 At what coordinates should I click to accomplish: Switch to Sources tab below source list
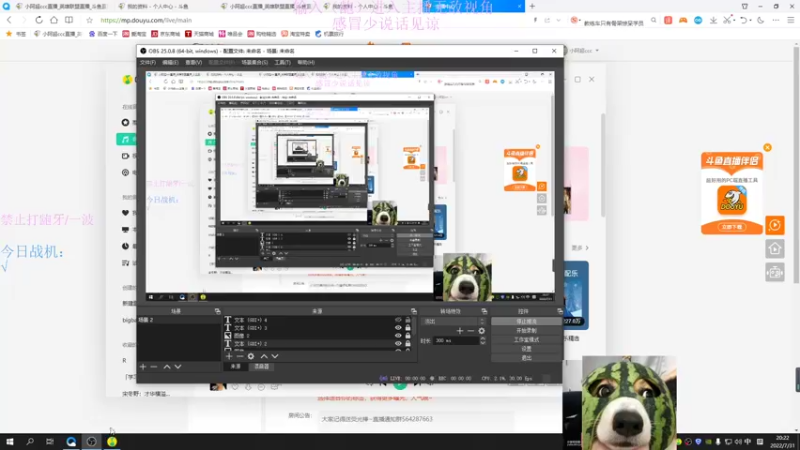pos(235,366)
